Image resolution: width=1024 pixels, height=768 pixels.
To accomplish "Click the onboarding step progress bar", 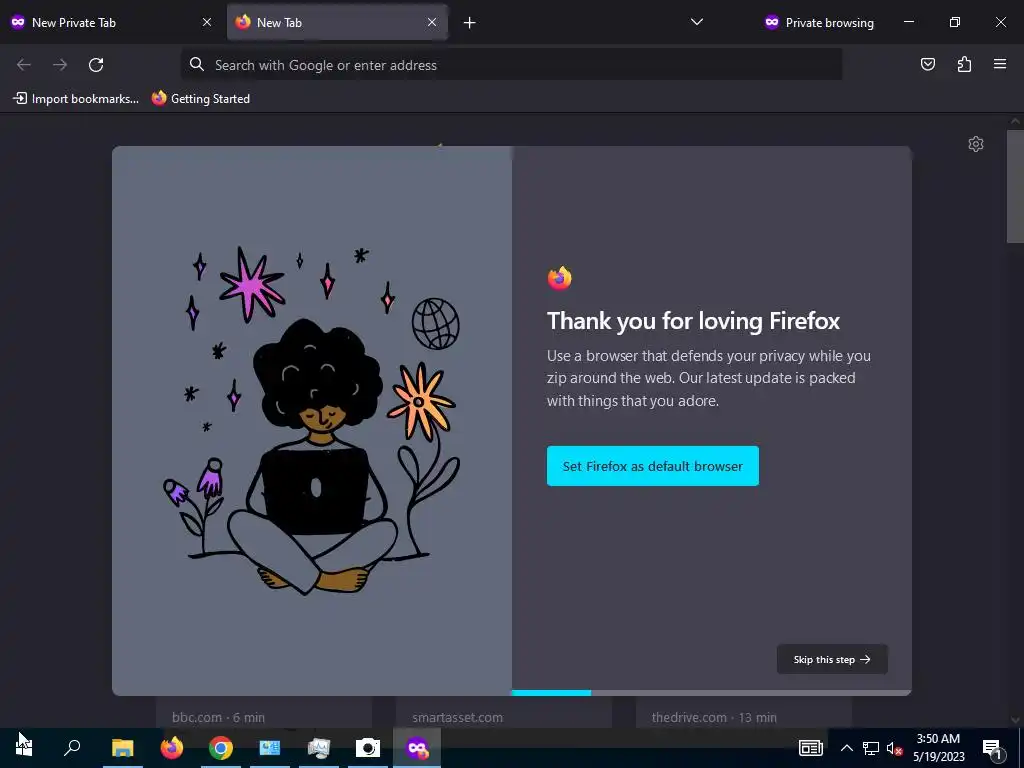I will pyautogui.click(x=711, y=693).
